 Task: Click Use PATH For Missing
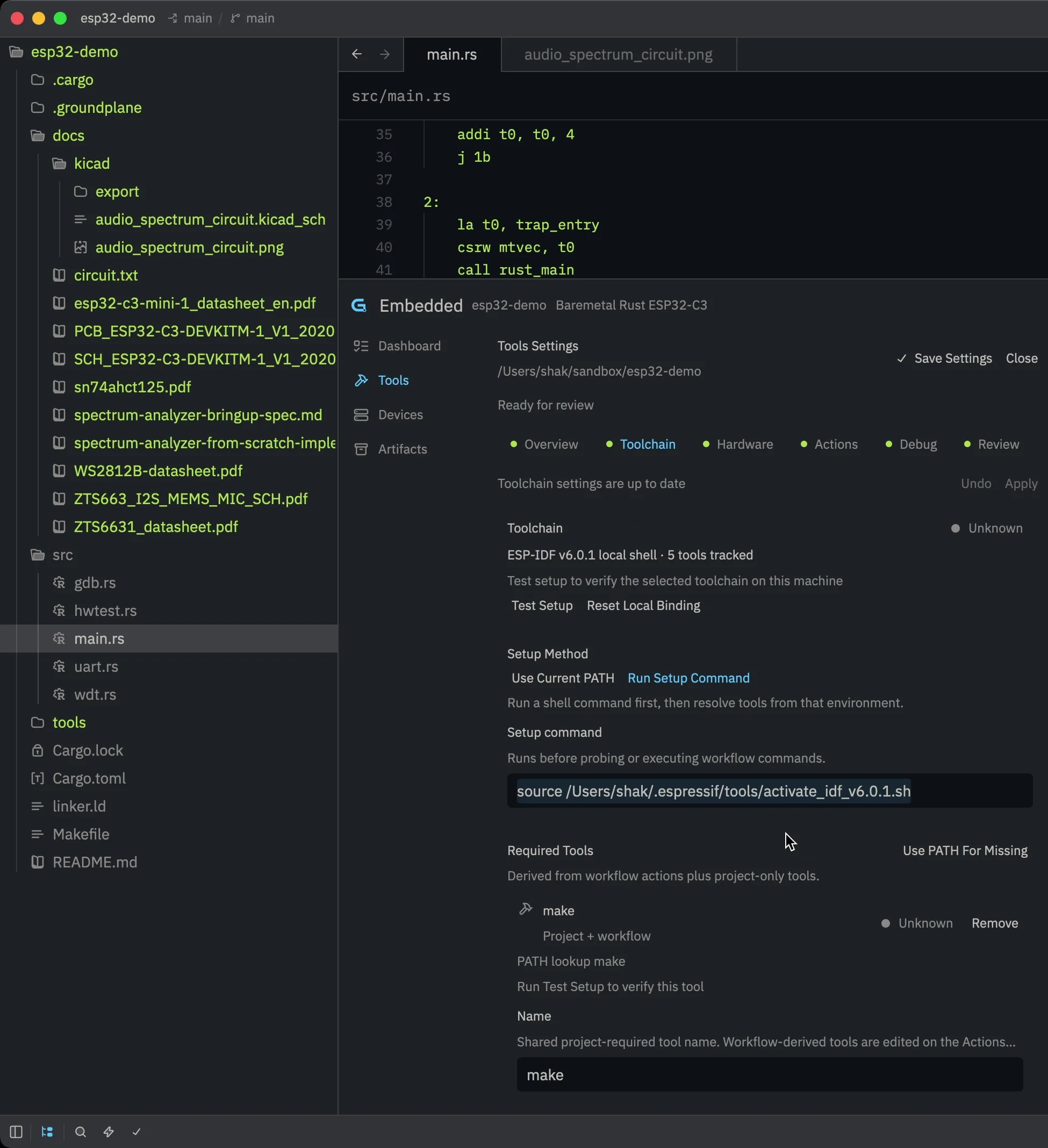pyautogui.click(x=965, y=850)
